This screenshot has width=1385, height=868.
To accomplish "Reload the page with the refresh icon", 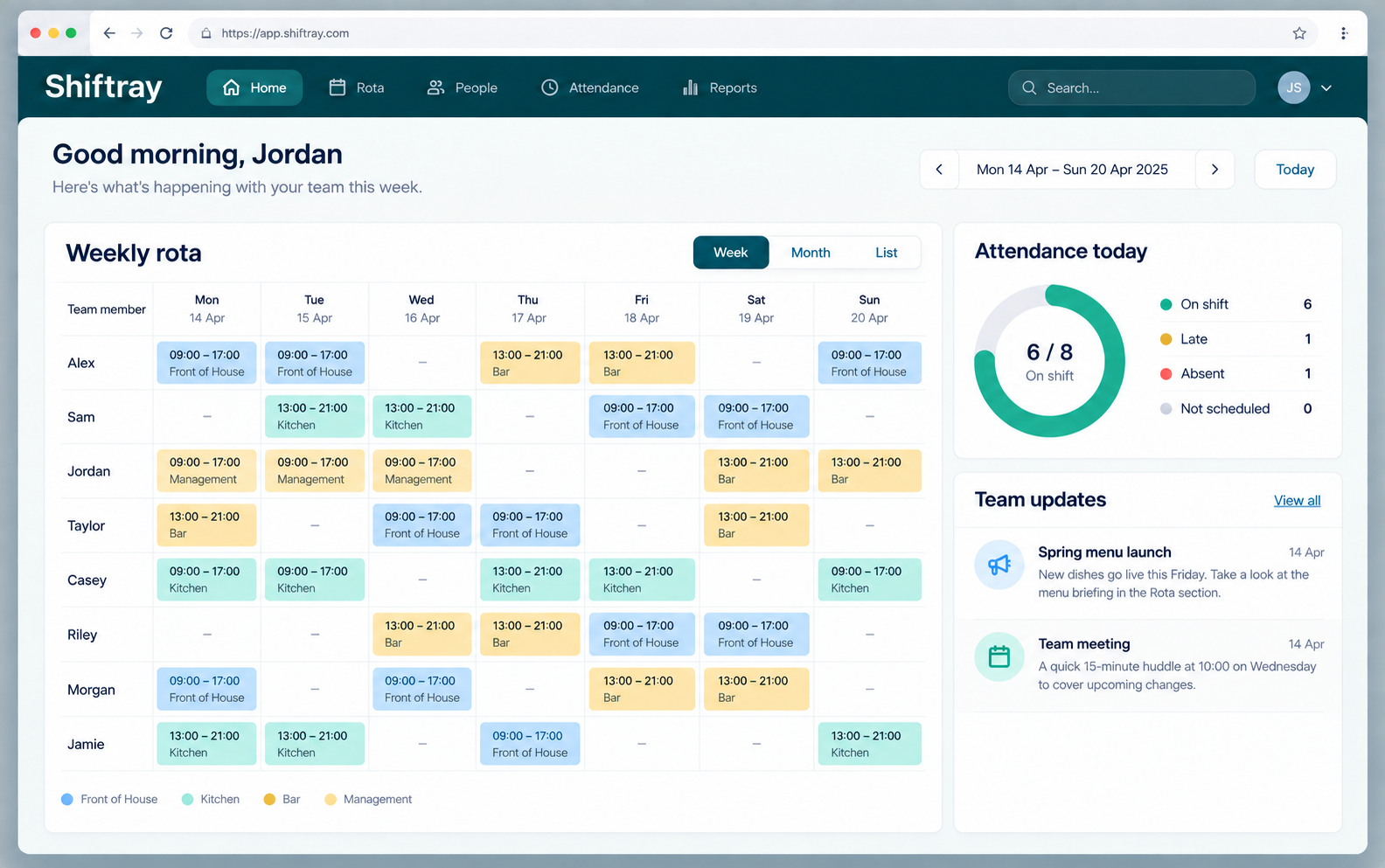I will (x=166, y=33).
